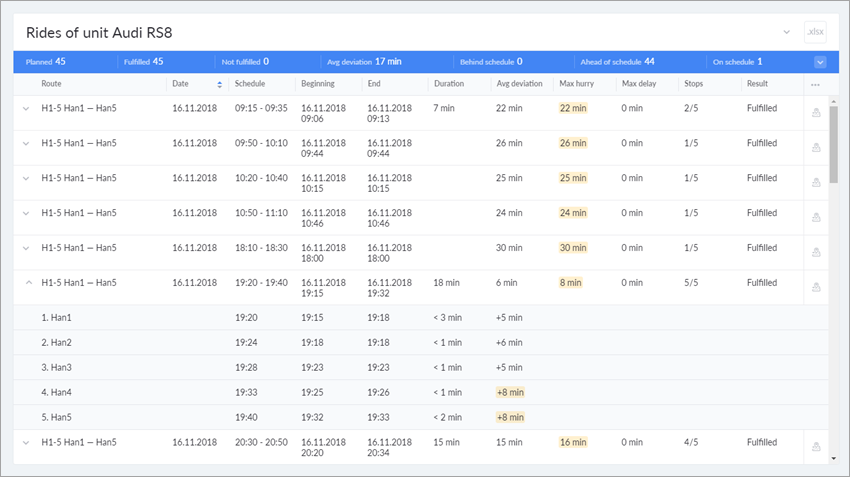The image size is (850, 477).
Task: Expand the 20:30 - 20:50 ride row
Action: (x=27, y=442)
